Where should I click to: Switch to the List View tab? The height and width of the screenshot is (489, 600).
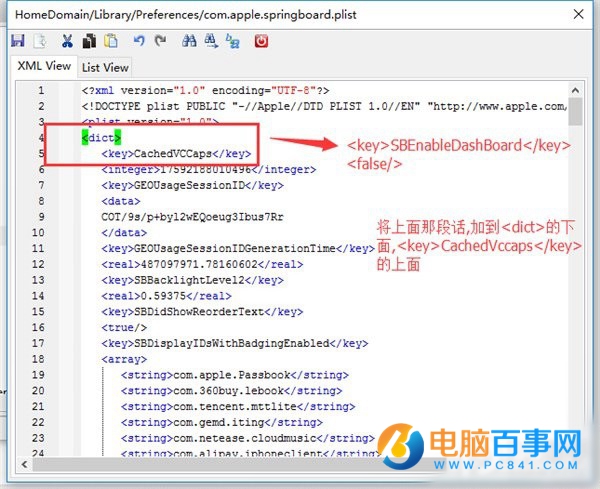point(105,67)
